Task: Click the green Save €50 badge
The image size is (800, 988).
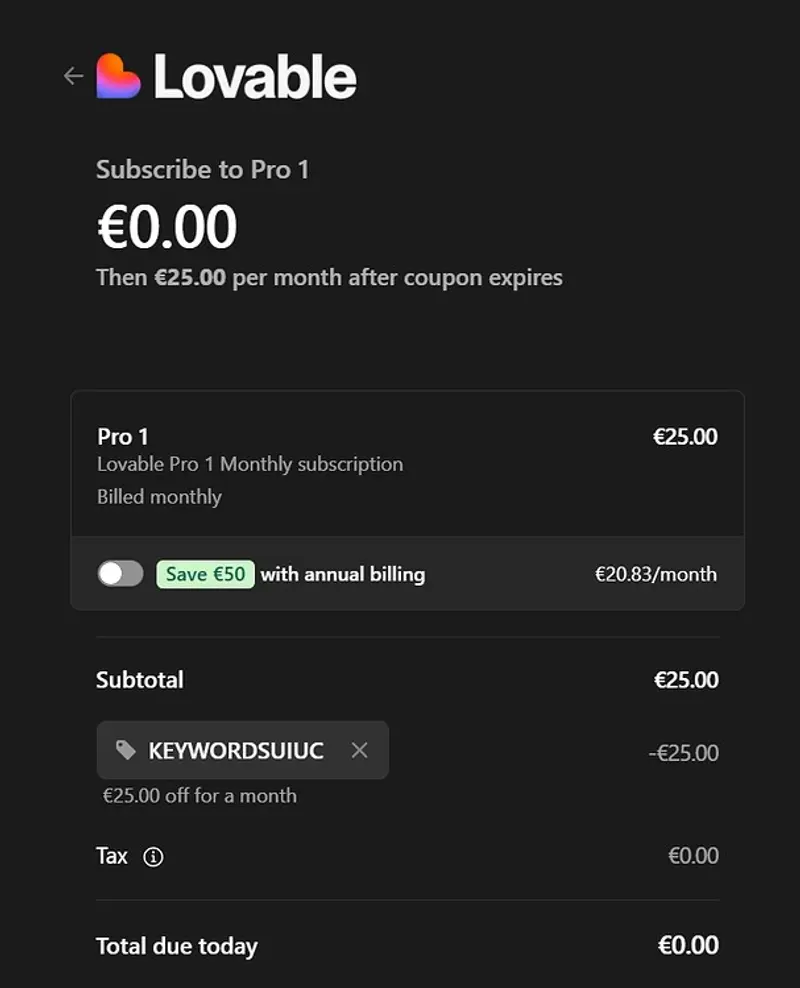Action: click(205, 574)
